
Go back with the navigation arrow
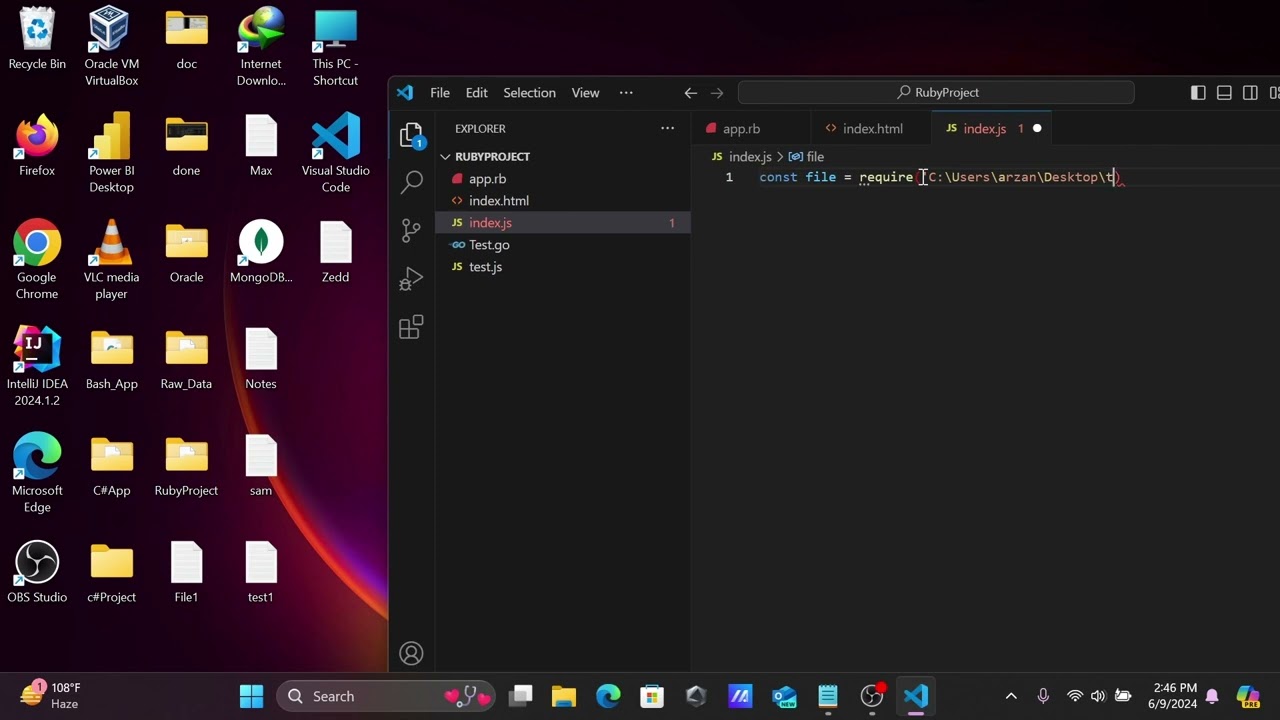(x=690, y=93)
